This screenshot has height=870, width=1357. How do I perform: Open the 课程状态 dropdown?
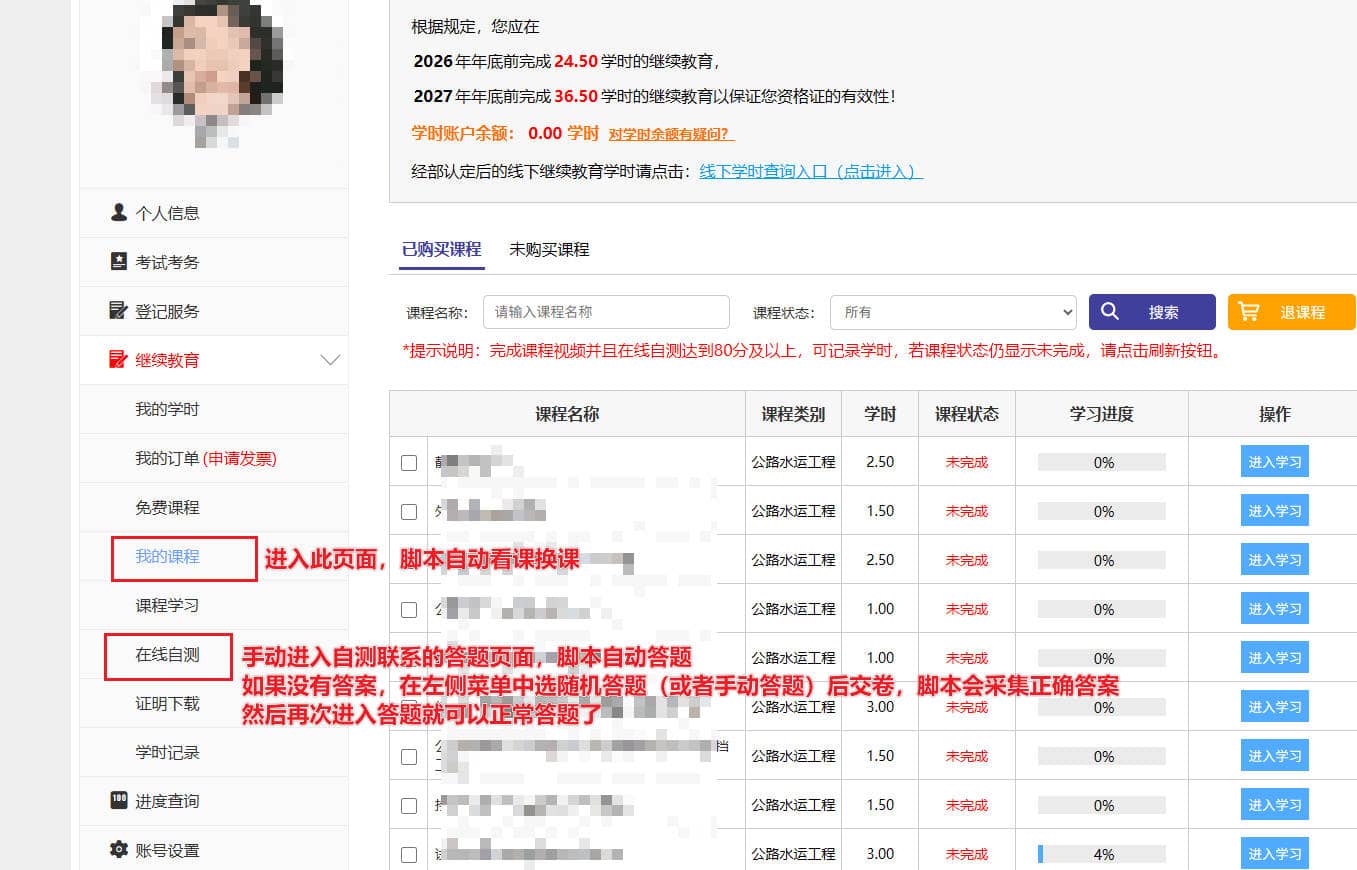[x=952, y=312]
